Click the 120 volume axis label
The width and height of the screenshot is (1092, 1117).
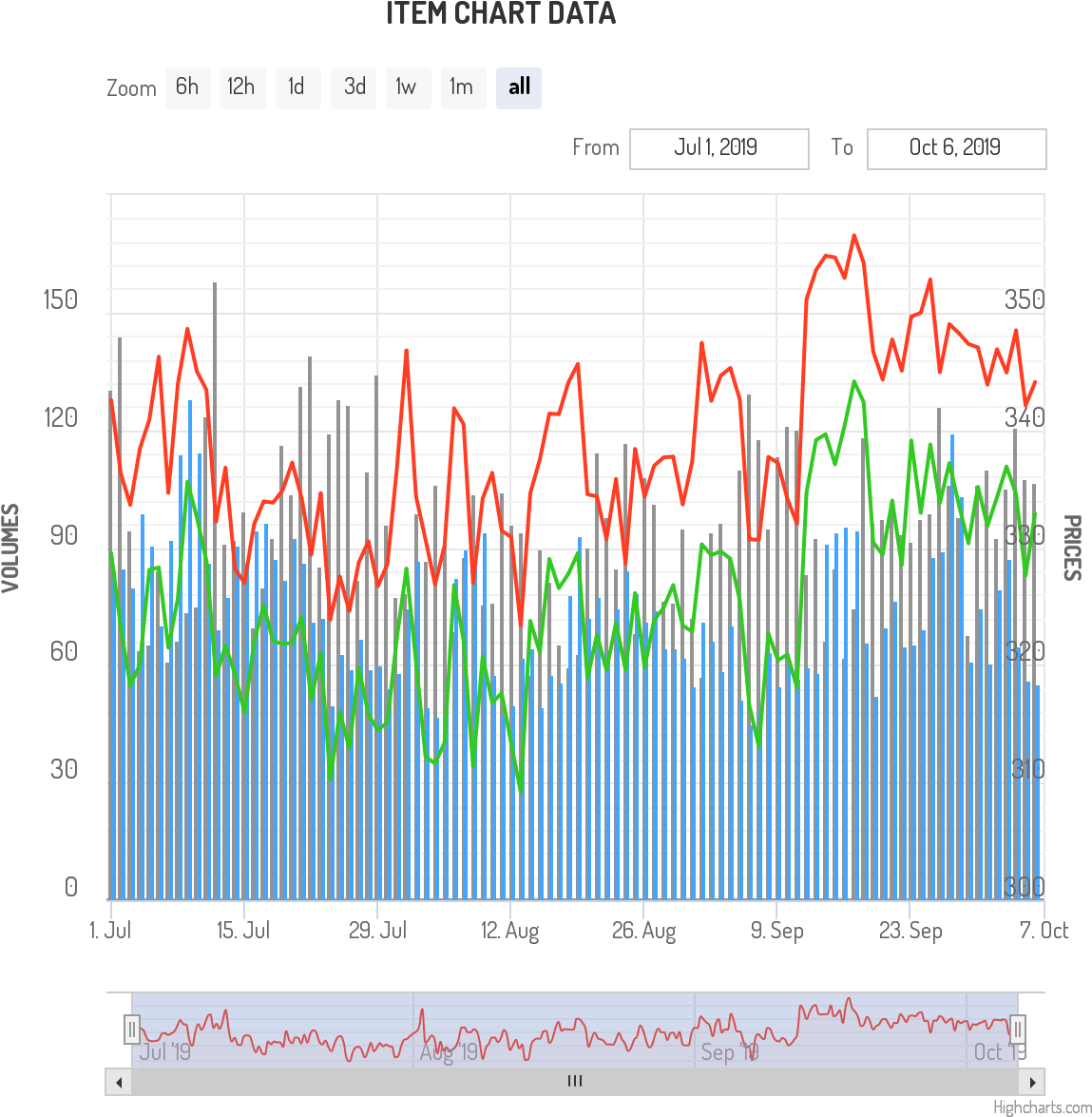(x=61, y=417)
